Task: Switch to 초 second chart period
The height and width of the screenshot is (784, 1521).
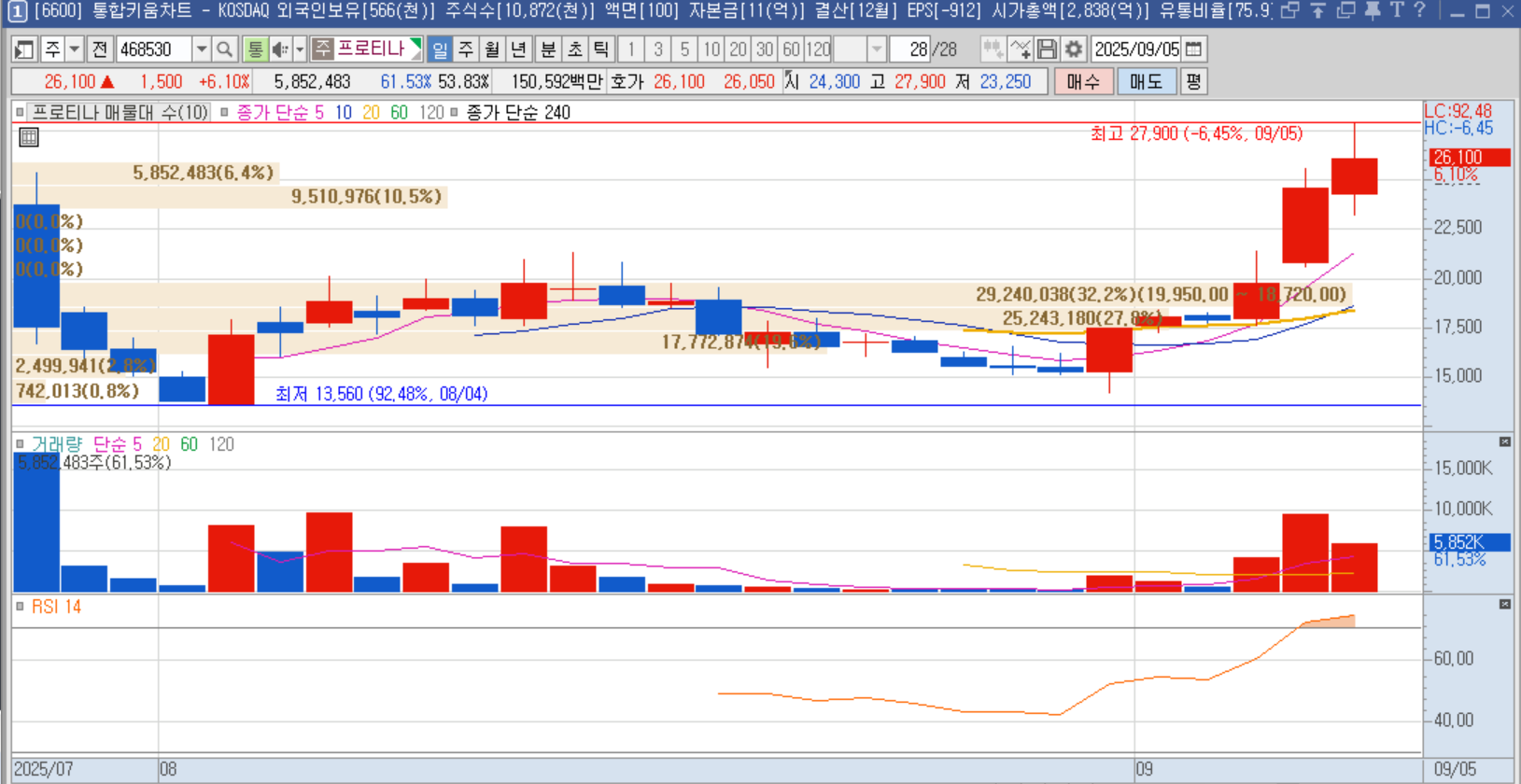Action: click(575, 49)
